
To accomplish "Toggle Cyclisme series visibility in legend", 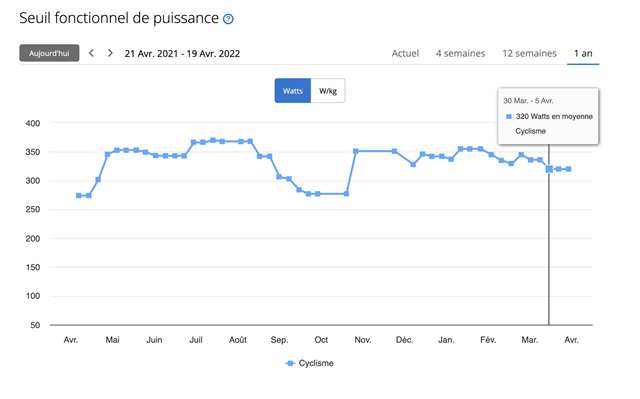I will click(x=309, y=363).
